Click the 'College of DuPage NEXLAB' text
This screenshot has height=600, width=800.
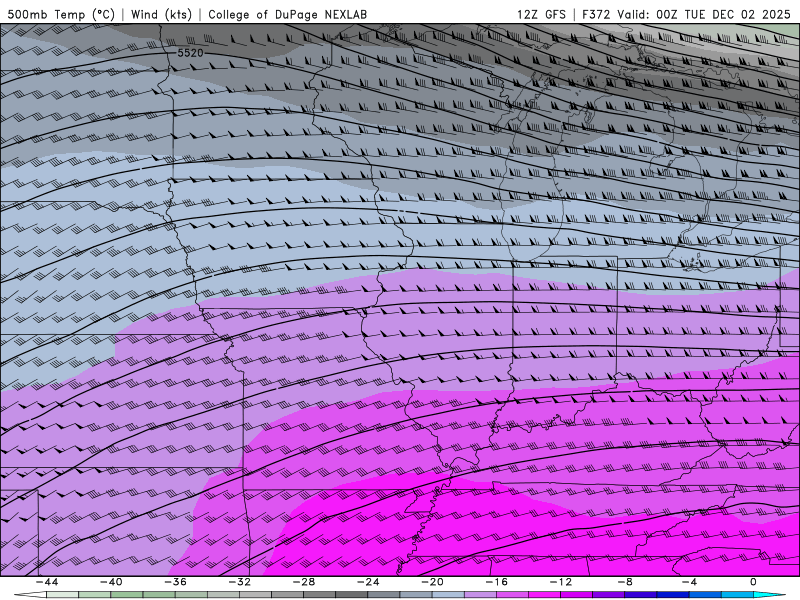287,14
